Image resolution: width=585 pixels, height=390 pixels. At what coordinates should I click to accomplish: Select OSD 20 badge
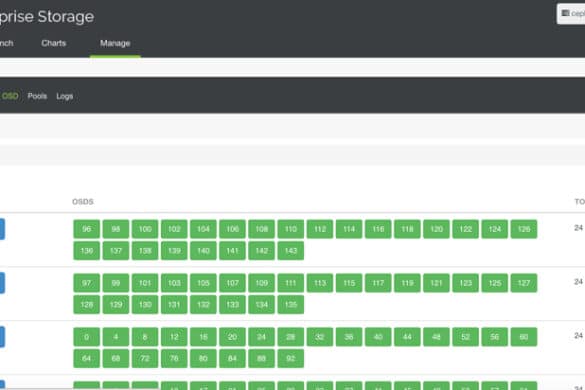pyautogui.click(x=232, y=337)
